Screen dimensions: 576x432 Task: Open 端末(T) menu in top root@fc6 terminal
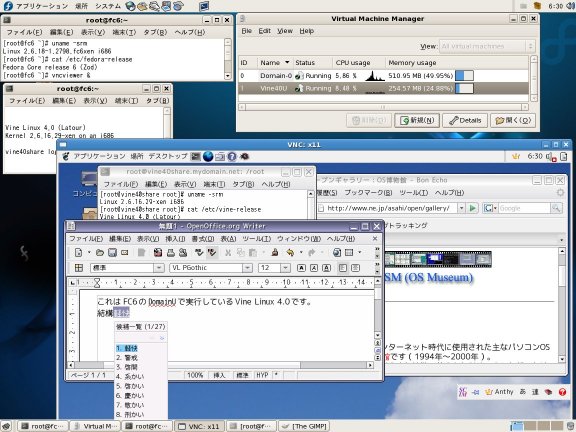pyautogui.click(x=124, y=32)
